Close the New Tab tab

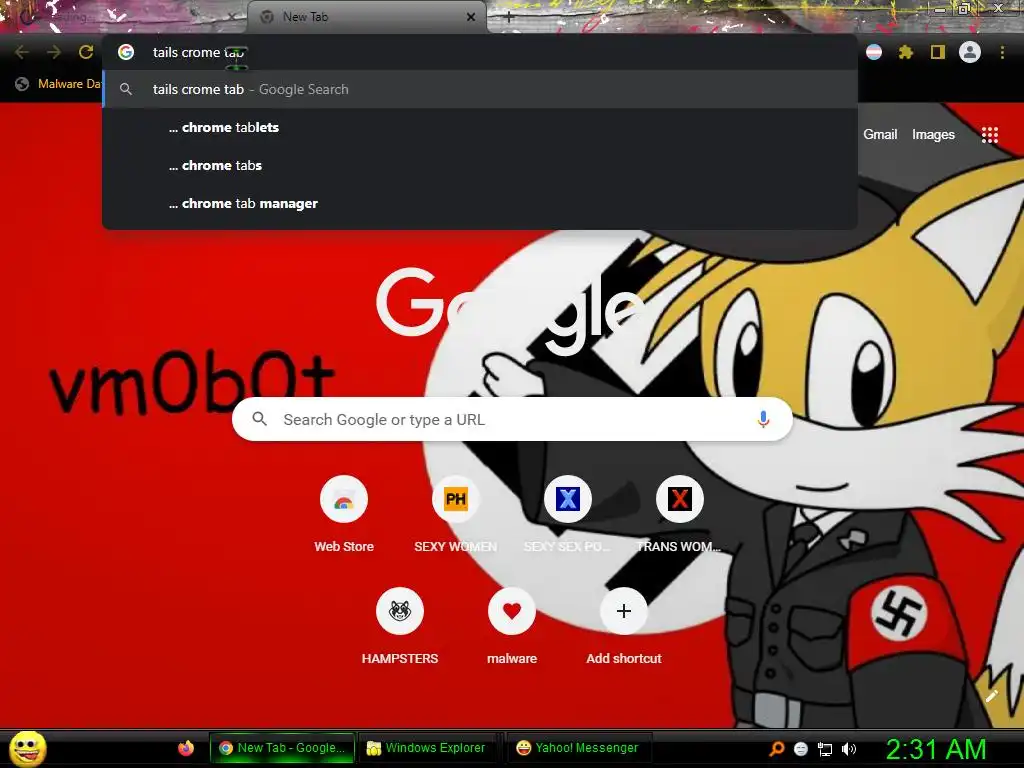pos(471,17)
